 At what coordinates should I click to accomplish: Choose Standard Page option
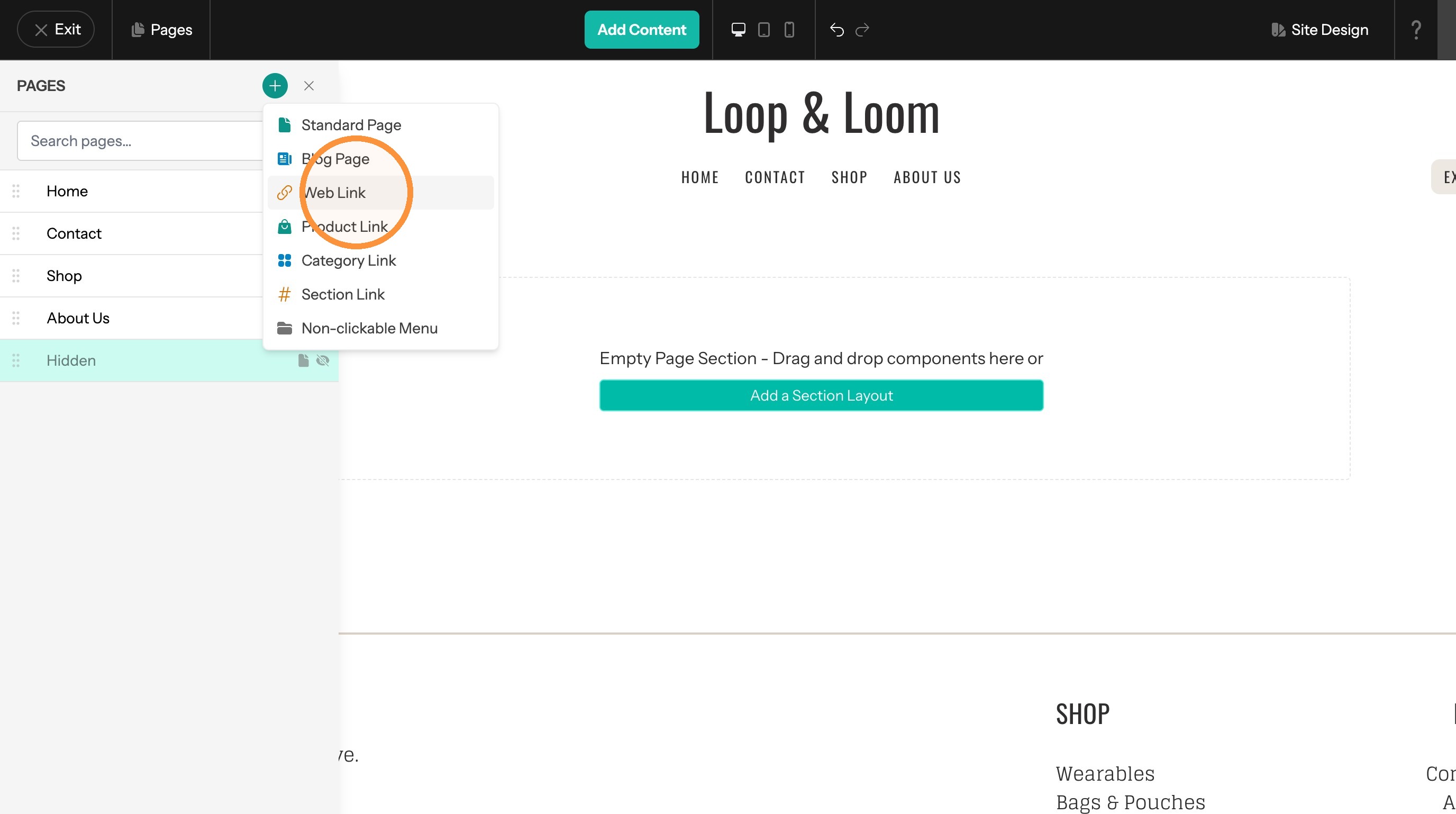click(380, 125)
